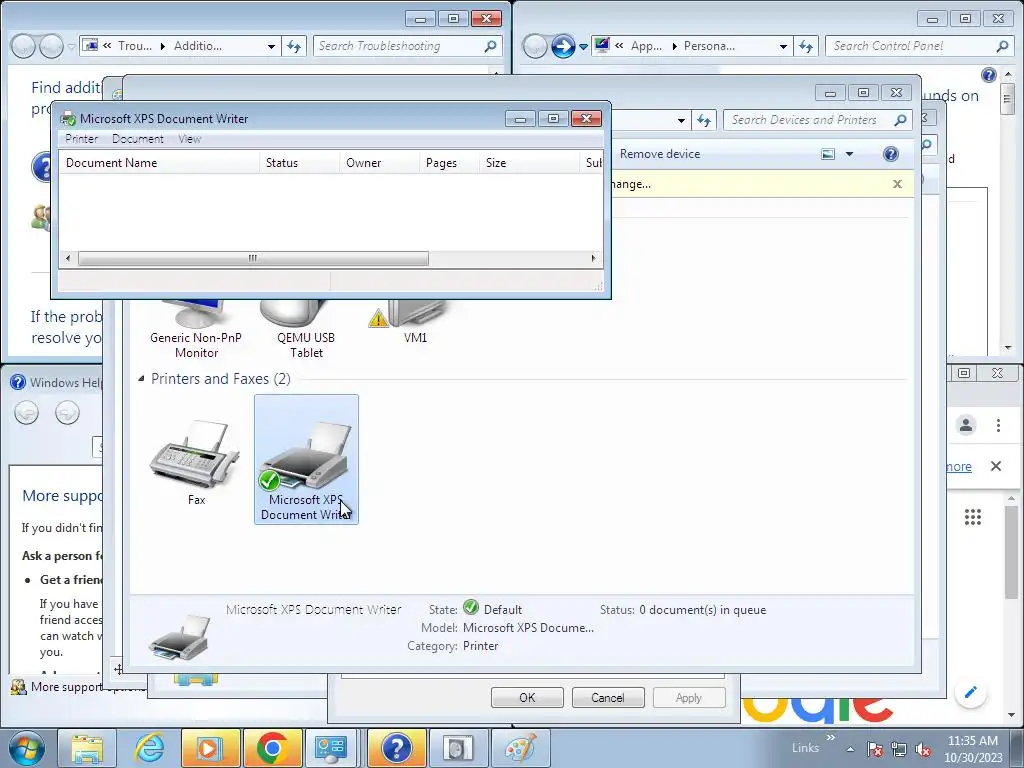The image size is (1024, 768).
Task: Open the change view dropdown arrow in Devices and Printers
Action: click(x=849, y=154)
